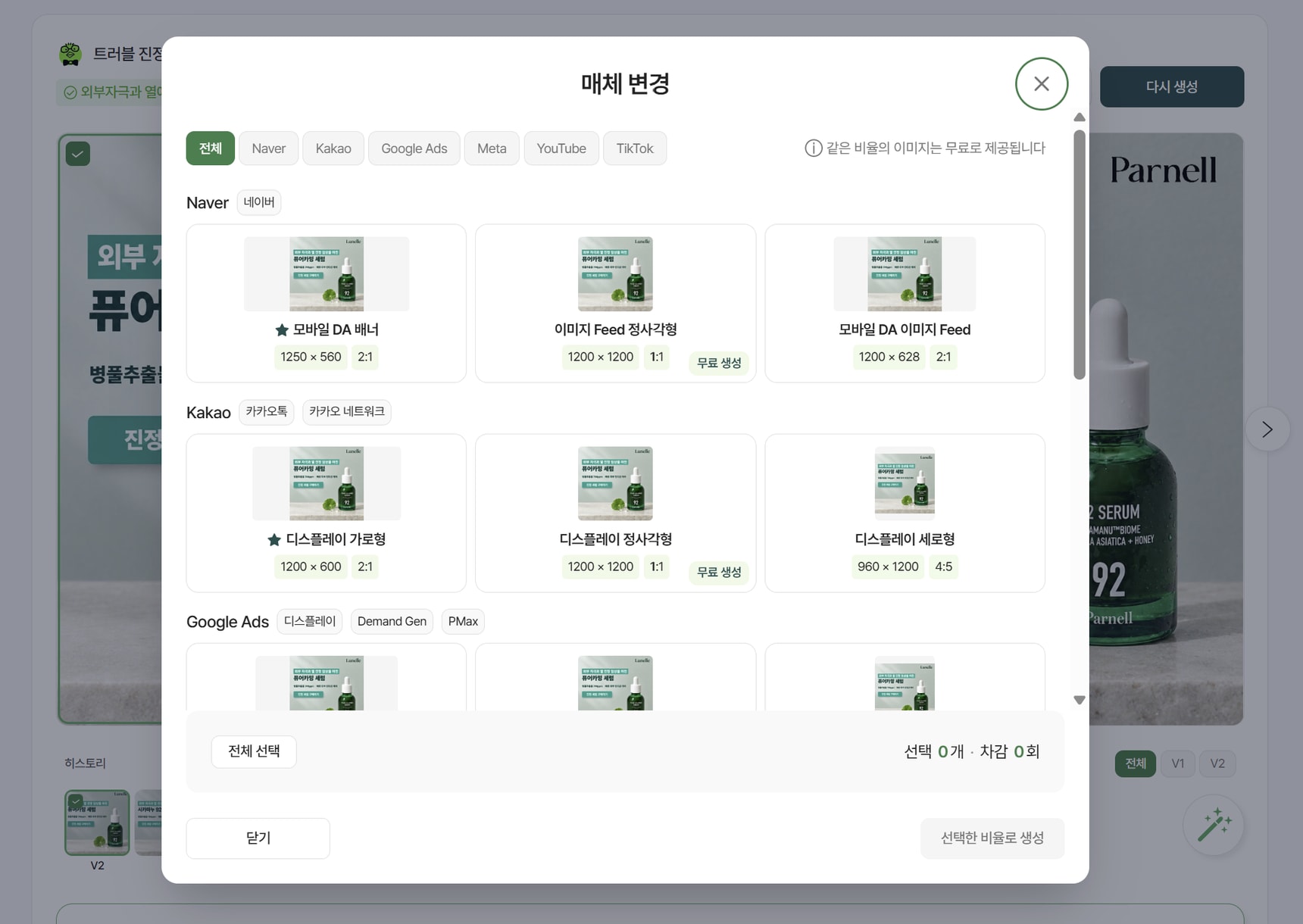This screenshot has width=1303, height=924.
Task: Select the 전체 version filter at bottom right
Action: (x=1136, y=763)
